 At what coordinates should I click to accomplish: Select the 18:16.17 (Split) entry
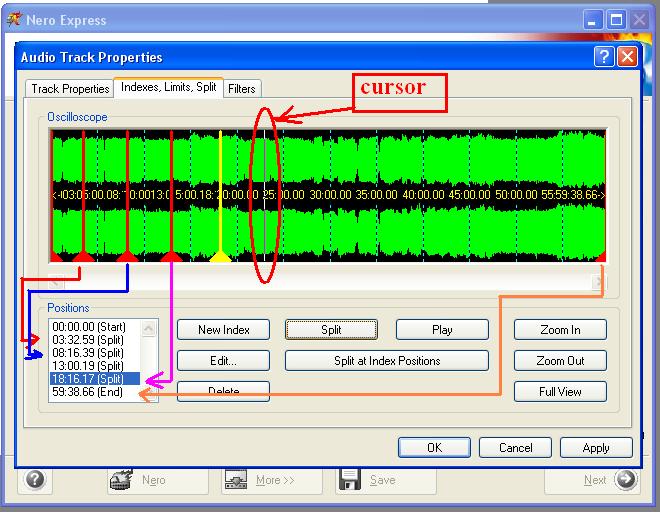click(95, 379)
